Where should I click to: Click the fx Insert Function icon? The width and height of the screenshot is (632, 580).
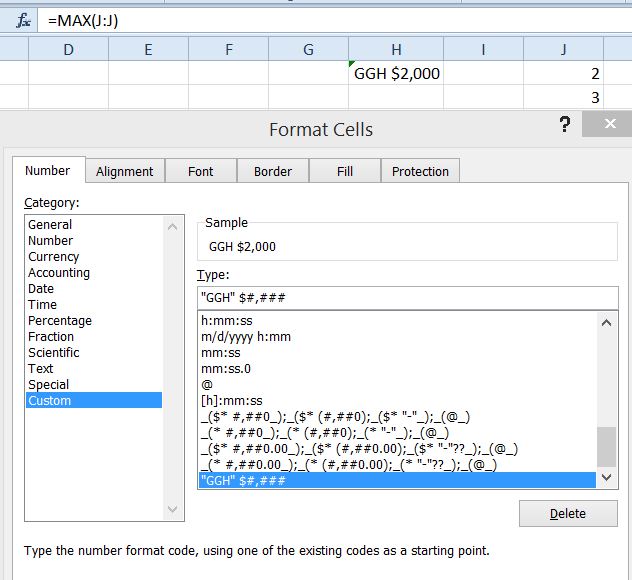21,20
